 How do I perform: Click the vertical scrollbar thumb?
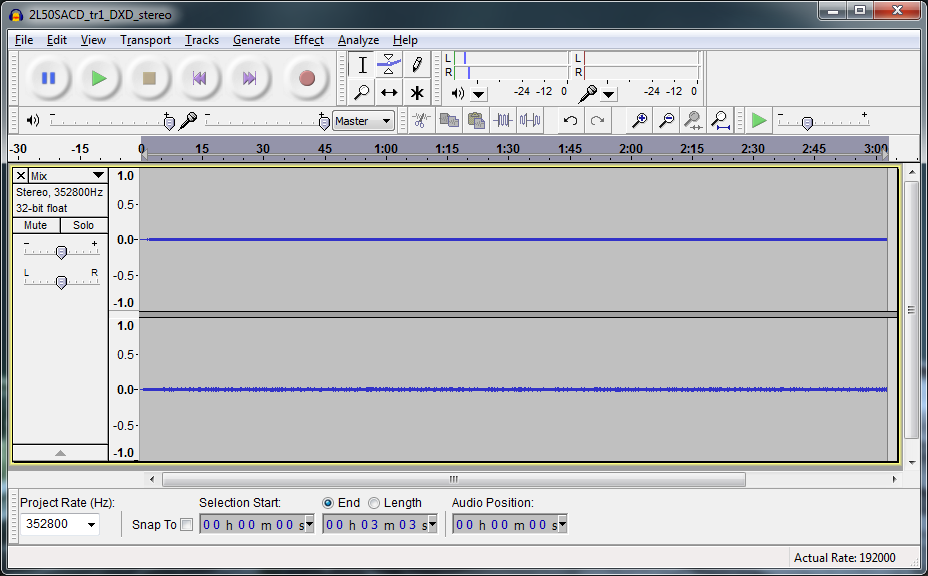(x=911, y=310)
